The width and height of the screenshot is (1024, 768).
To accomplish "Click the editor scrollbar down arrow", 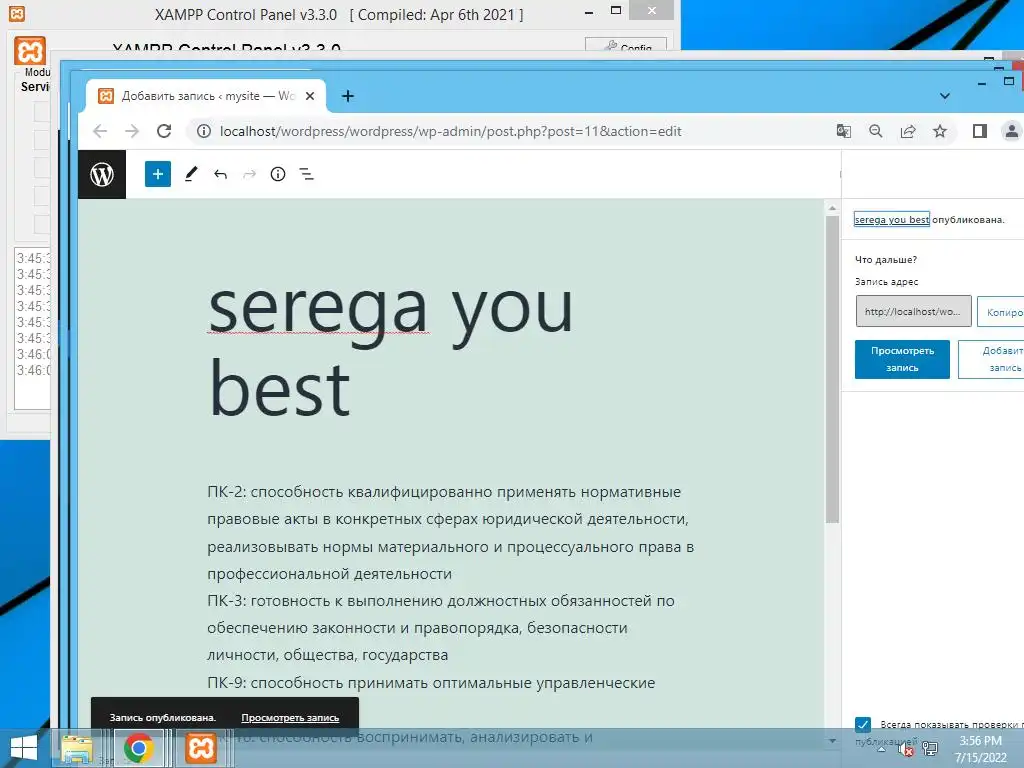I will 832,741.
